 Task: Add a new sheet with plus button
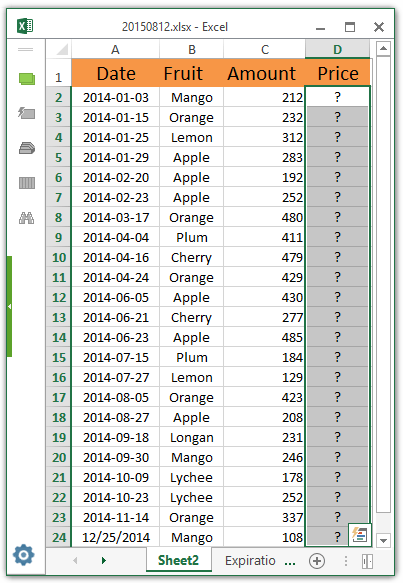(x=317, y=561)
